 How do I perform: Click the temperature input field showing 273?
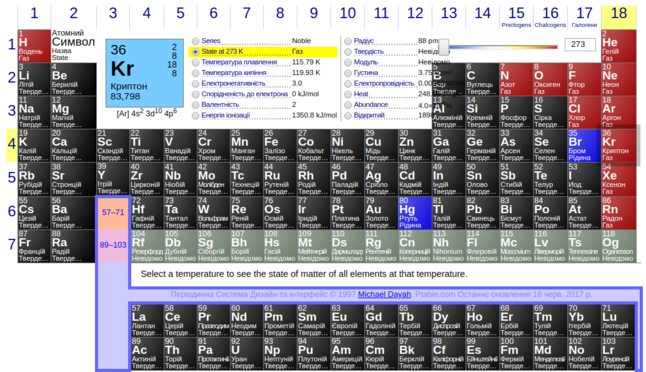(580, 44)
